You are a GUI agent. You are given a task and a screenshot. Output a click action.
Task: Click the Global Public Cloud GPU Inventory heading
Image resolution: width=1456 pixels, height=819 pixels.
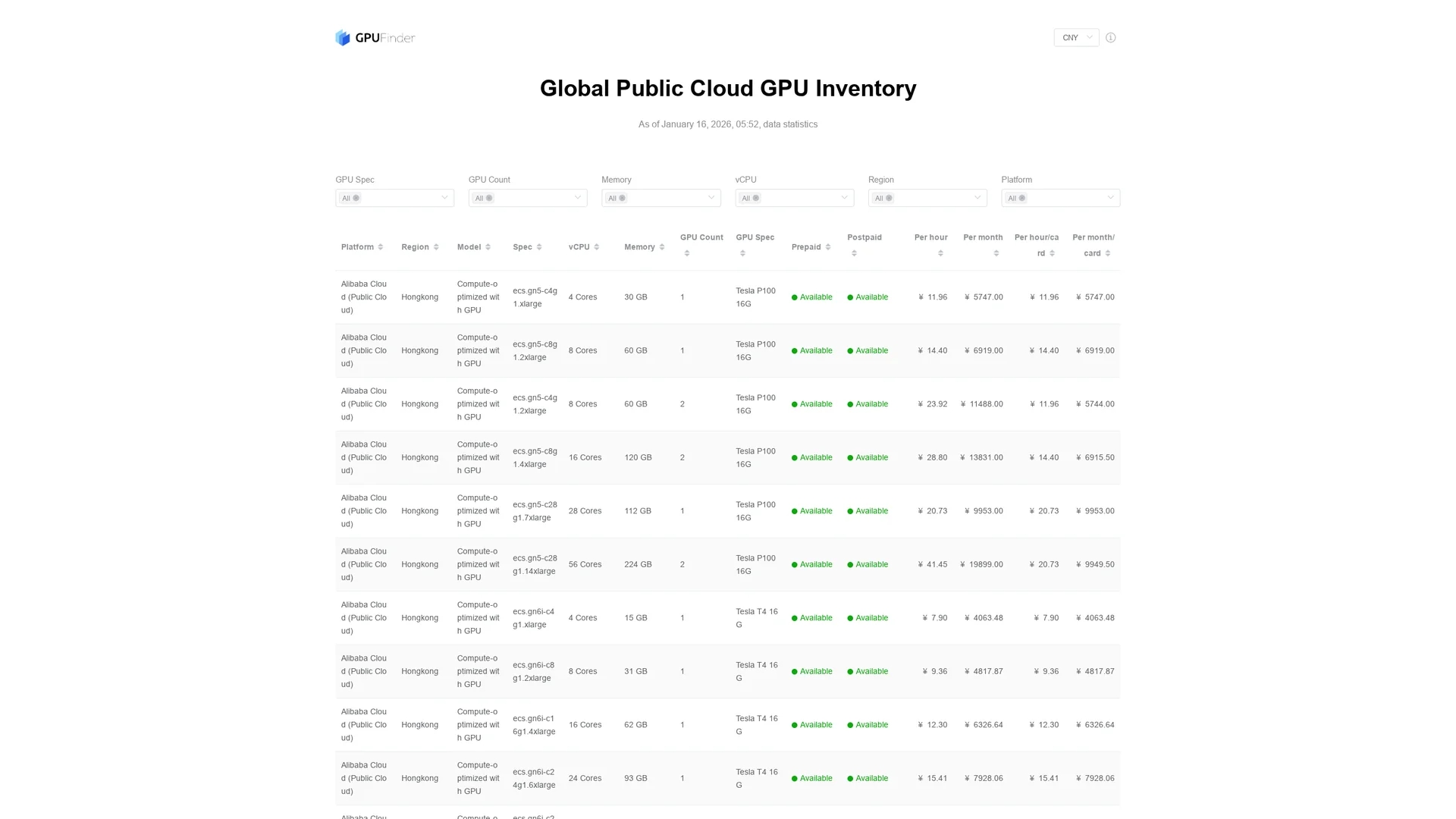[728, 89]
